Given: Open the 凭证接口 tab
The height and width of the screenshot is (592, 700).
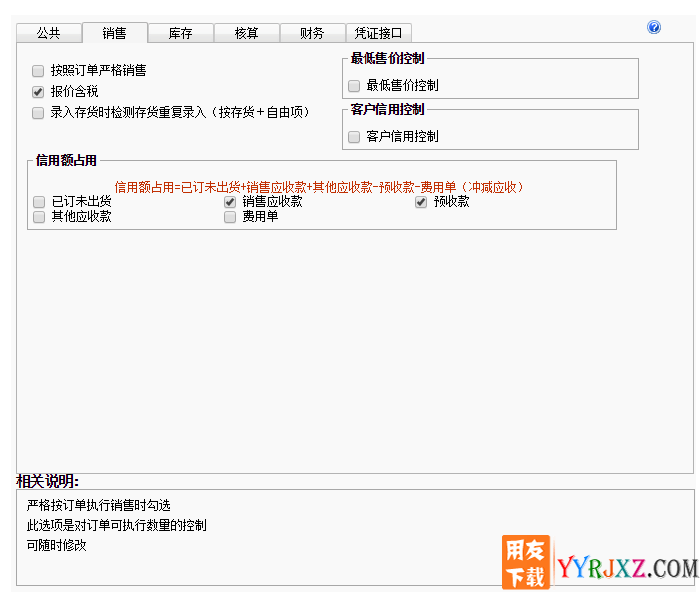Looking at the screenshot, I should tap(378, 33).
